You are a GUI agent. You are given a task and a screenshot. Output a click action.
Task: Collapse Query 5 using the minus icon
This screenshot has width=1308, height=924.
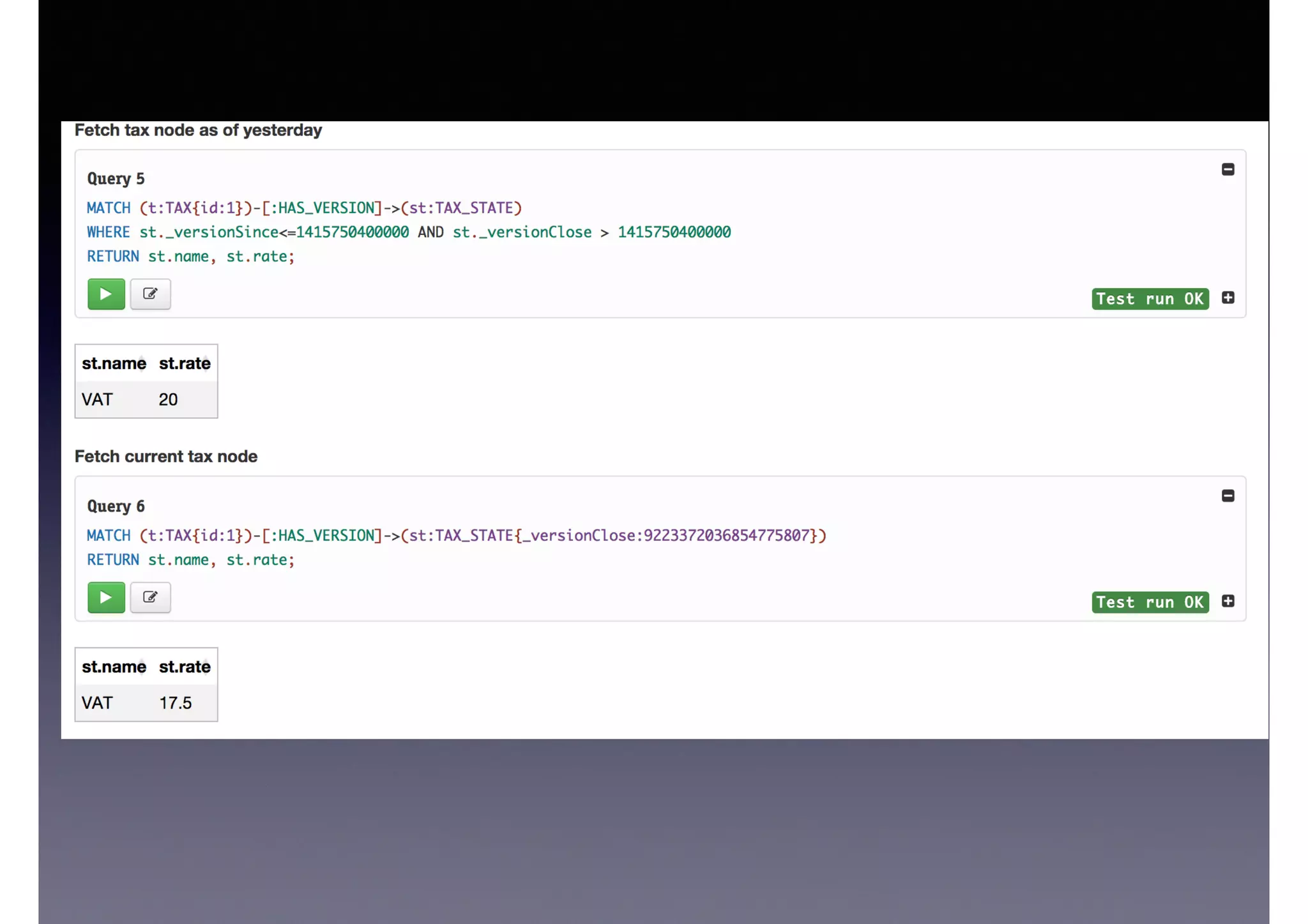click(x=1228, y=170)
